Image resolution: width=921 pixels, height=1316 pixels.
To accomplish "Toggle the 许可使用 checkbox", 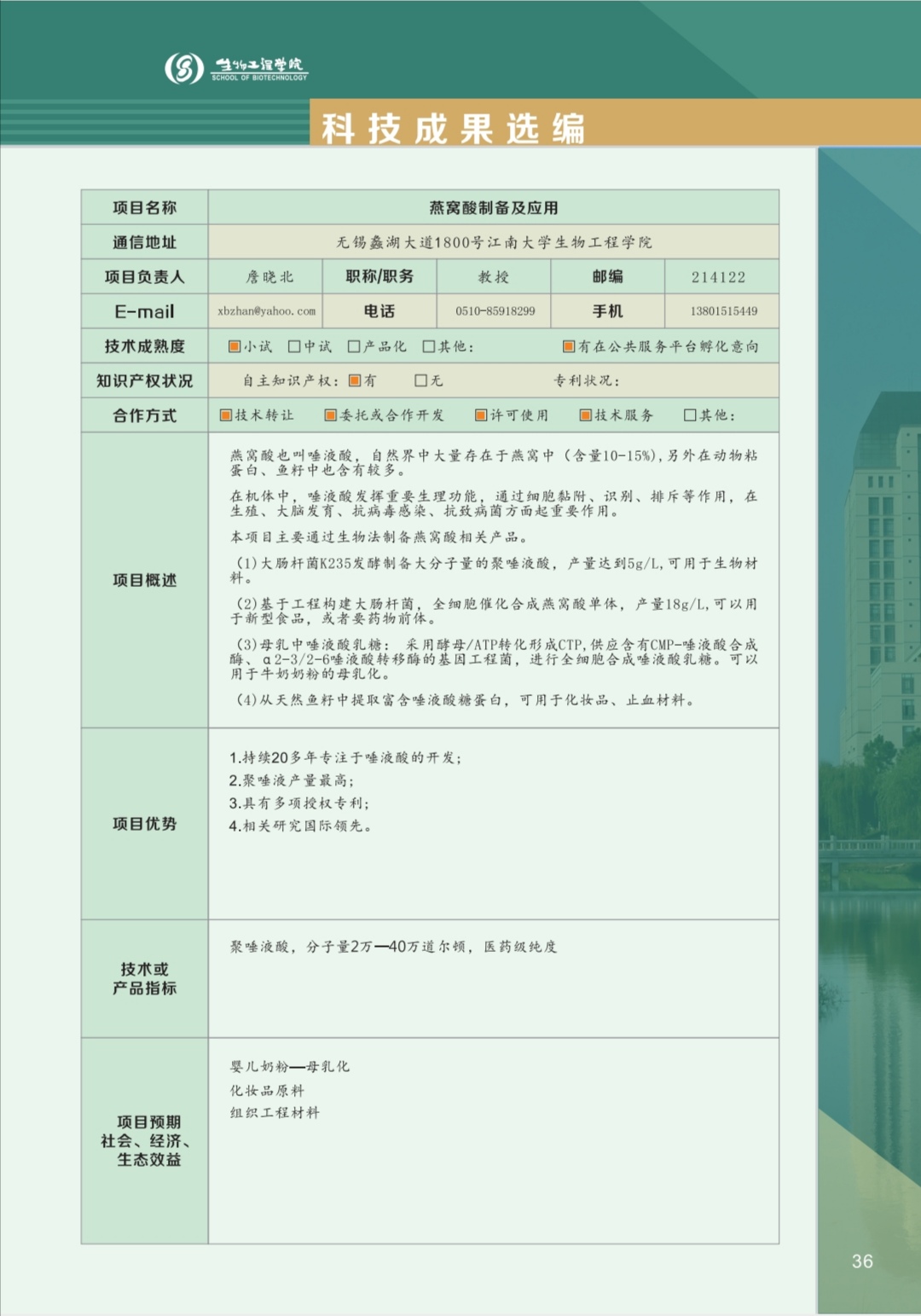I will [x=481, y=415].
